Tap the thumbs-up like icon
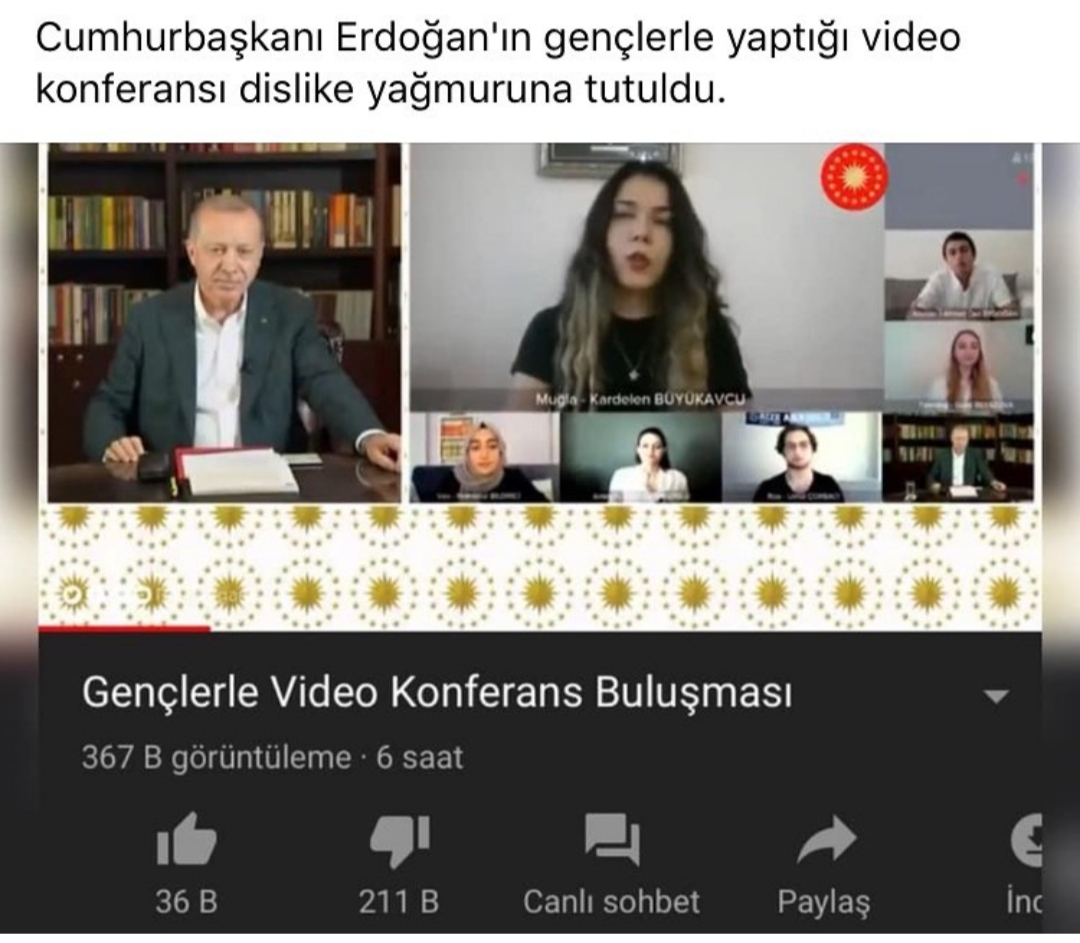 [x=186, y=839]
